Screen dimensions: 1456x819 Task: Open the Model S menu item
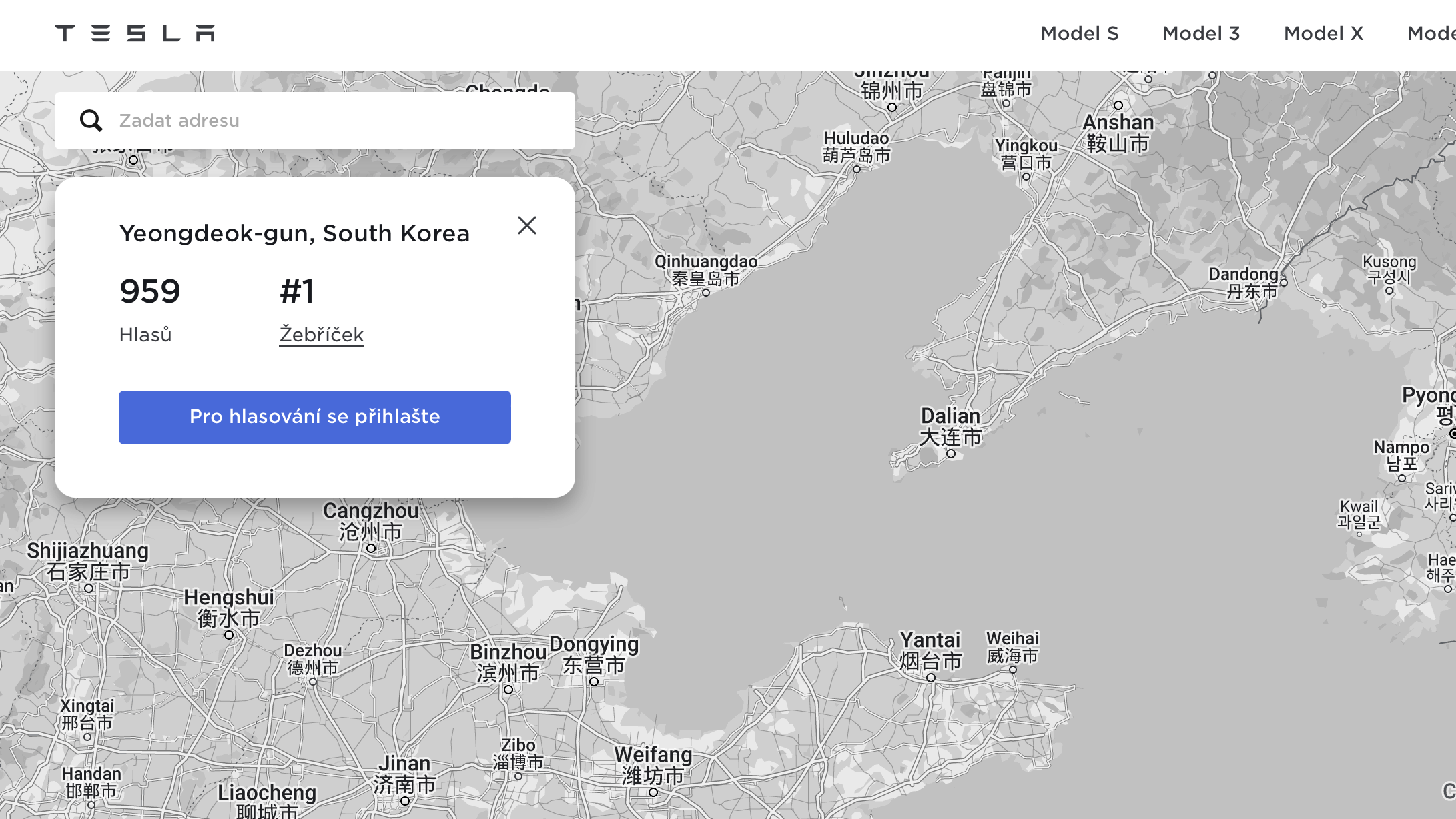(1079, 33)
